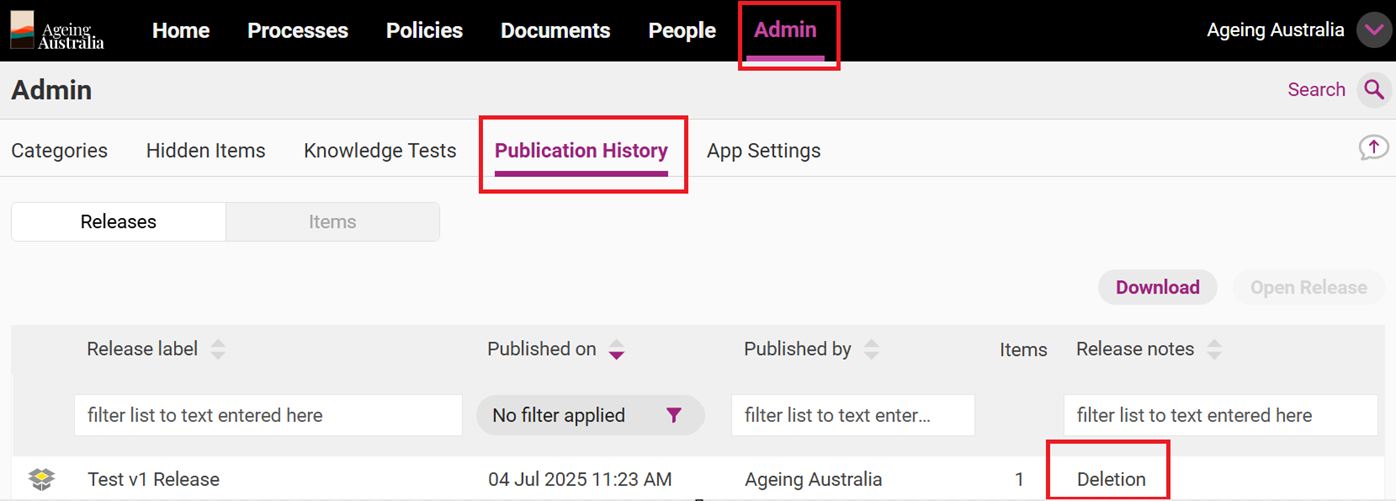This screenshot has width=1396, height=501.
Task: Open the Knowledge Tests tab
Action: 380,151
